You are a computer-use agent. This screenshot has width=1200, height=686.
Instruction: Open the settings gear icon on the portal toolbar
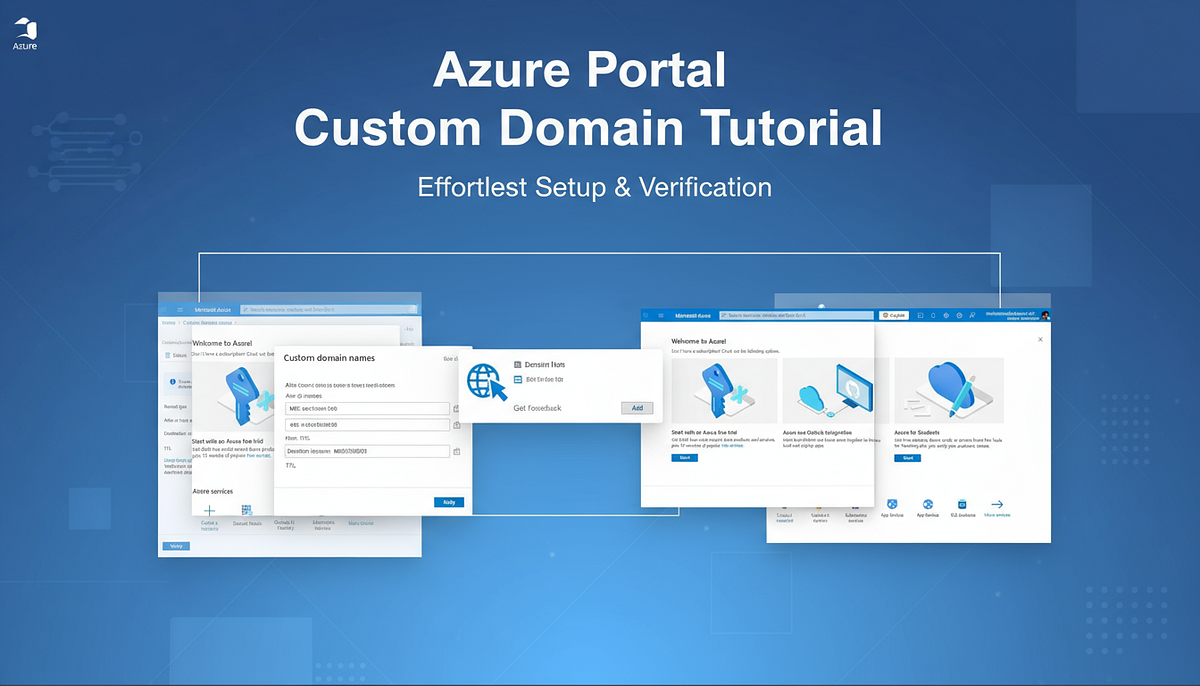(945, 314)
